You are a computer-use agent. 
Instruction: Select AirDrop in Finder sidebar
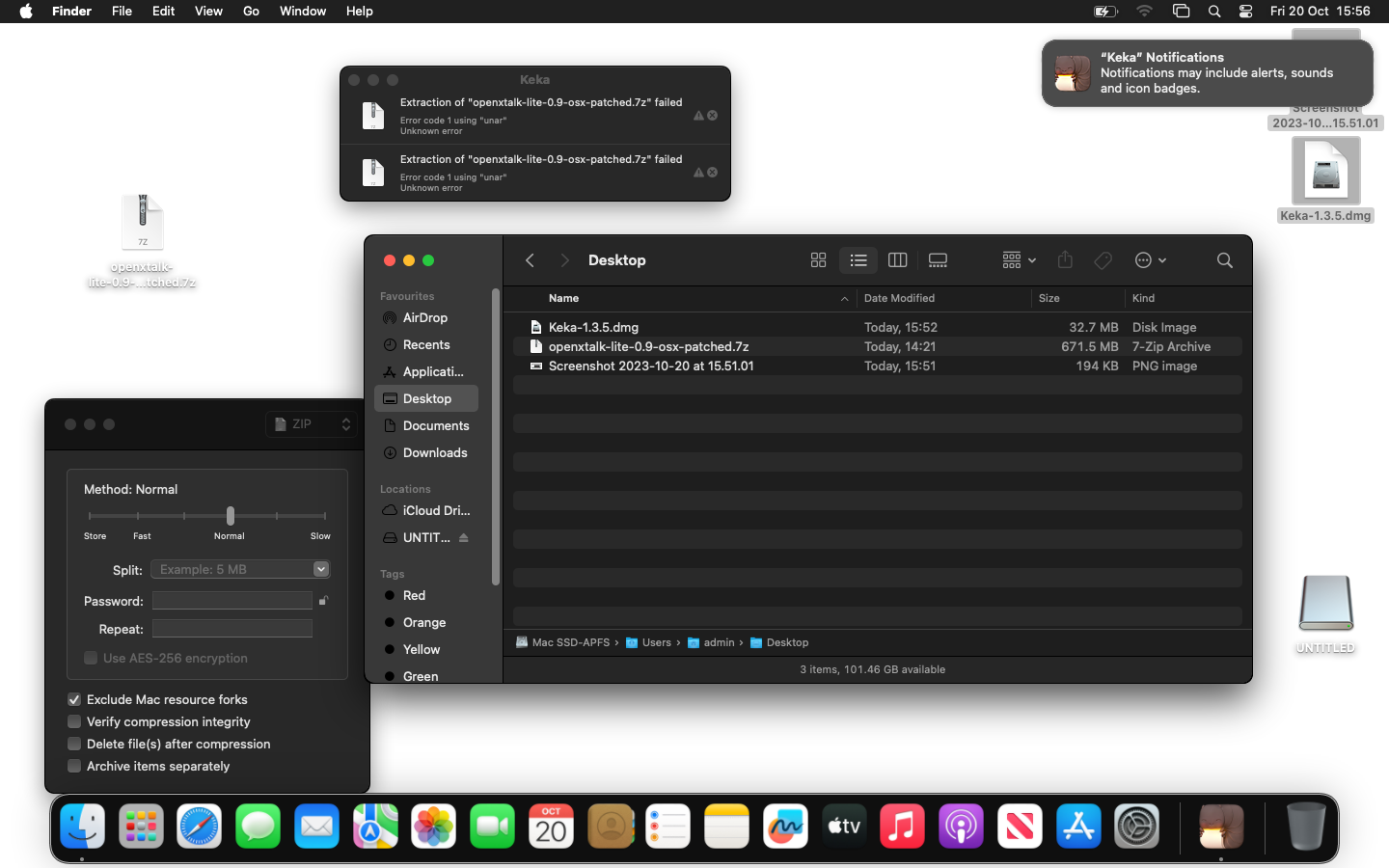(x=426, y=317)
